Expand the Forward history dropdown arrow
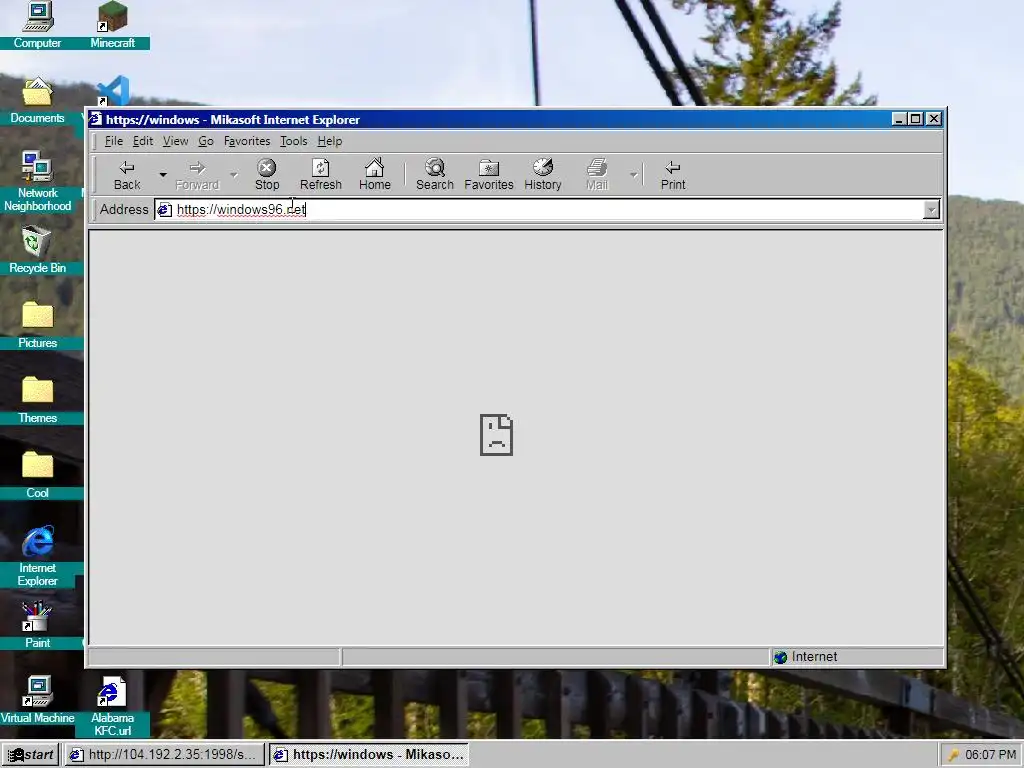This screenshot has height=768, width=1024. (x=234, y=175)
